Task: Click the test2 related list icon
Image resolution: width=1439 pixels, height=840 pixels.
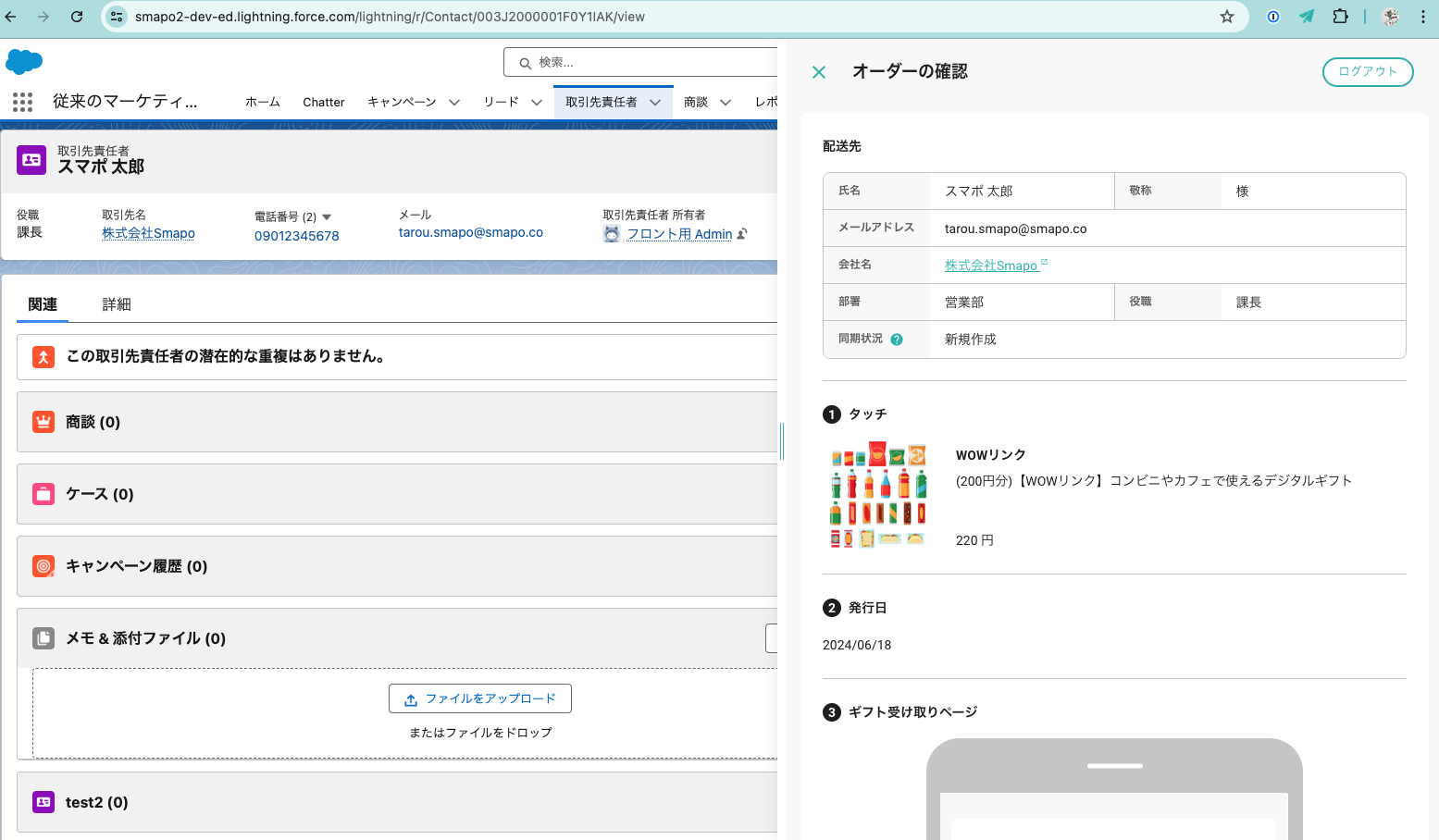Action: tap(43, 802)
